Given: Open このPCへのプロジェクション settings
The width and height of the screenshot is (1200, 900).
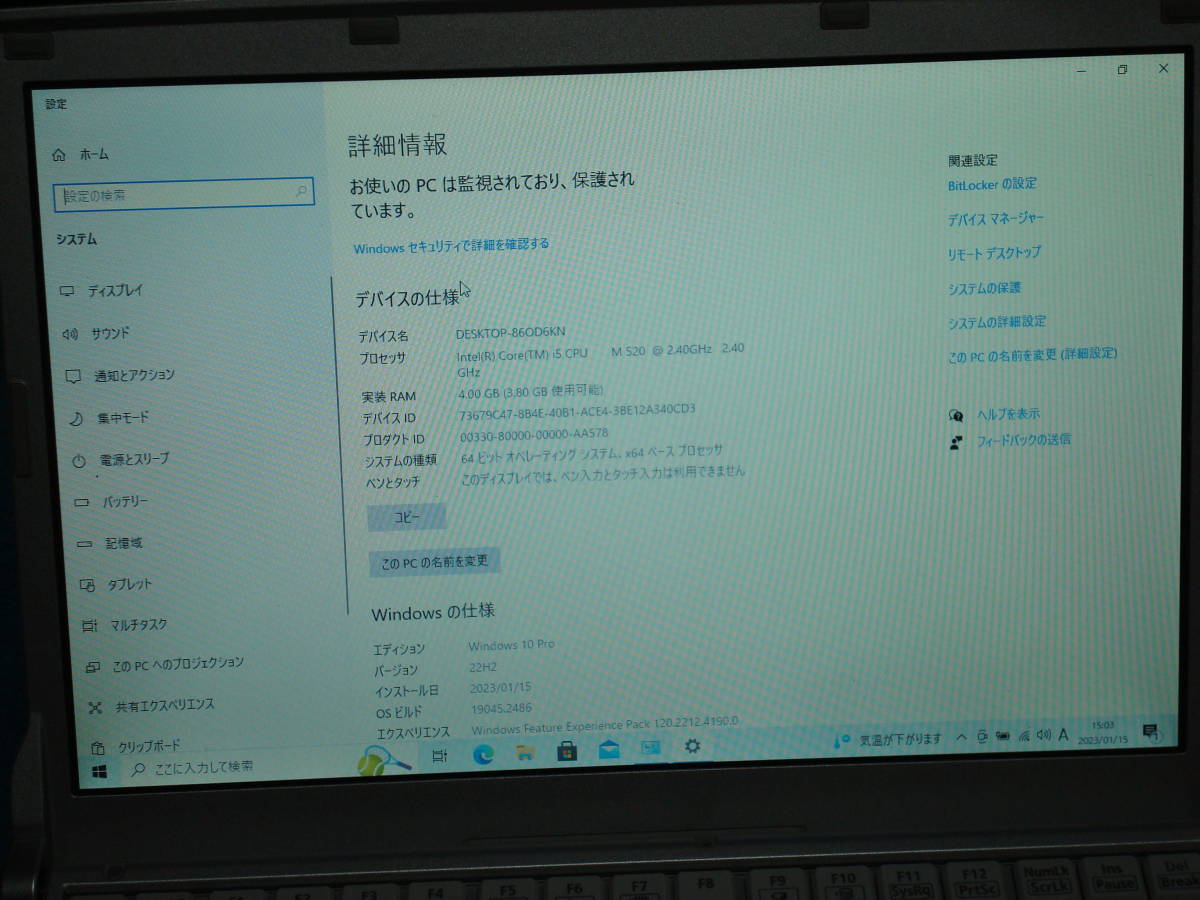Looking at the screenshot, I should point(165,664).
